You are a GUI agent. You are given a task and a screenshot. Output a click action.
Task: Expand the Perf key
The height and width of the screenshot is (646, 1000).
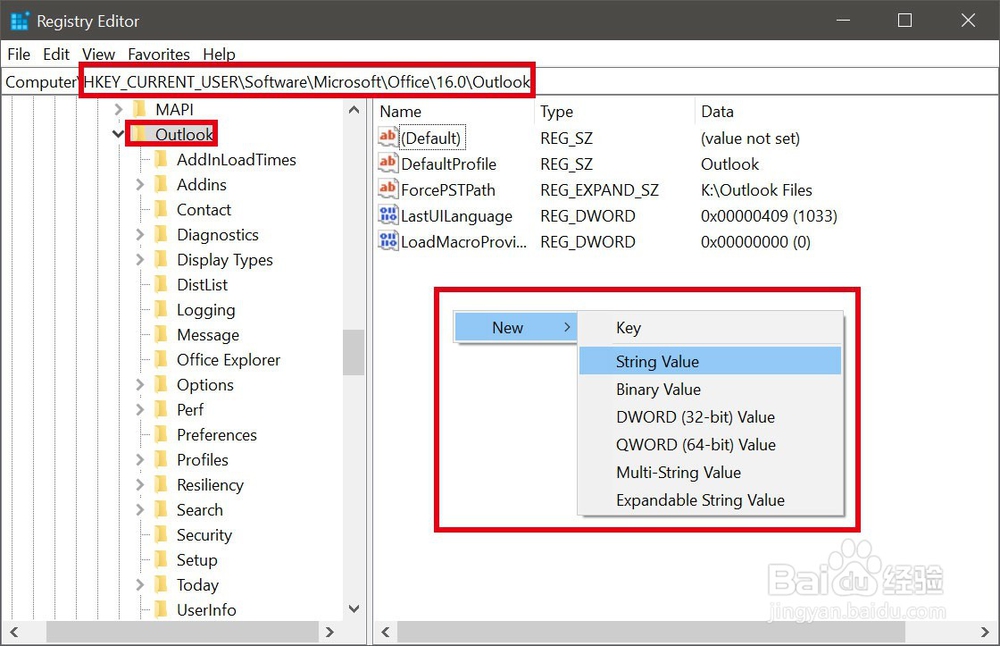click(x=140, y=409)
